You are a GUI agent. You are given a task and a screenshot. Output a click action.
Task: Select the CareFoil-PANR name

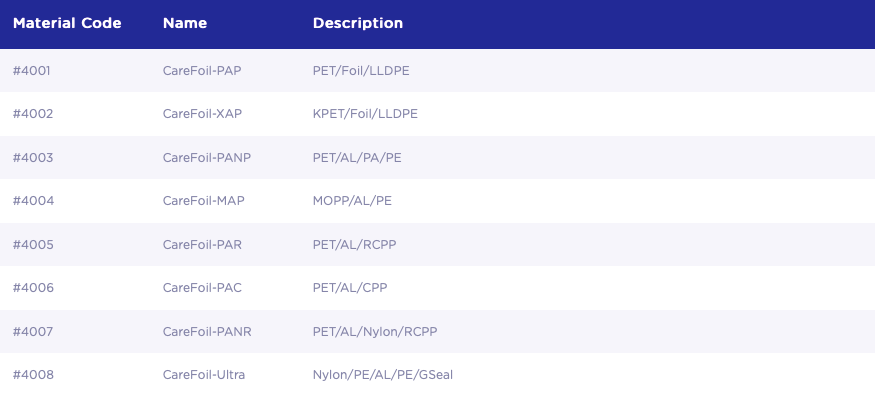(x=207, y=332)
